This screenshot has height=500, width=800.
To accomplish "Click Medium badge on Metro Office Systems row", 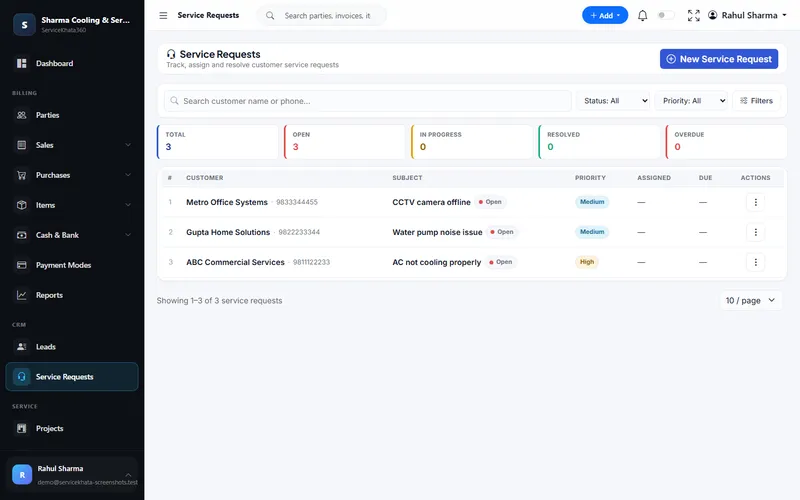I will click(x=592, y=202).
